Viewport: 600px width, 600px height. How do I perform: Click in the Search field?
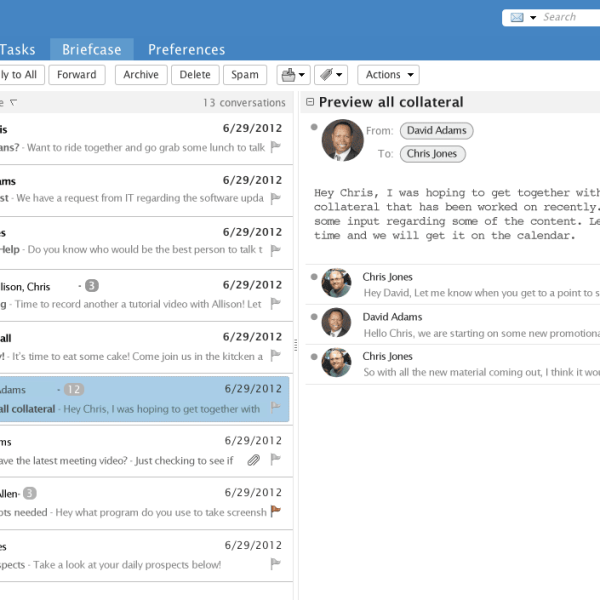click(570, 17)
